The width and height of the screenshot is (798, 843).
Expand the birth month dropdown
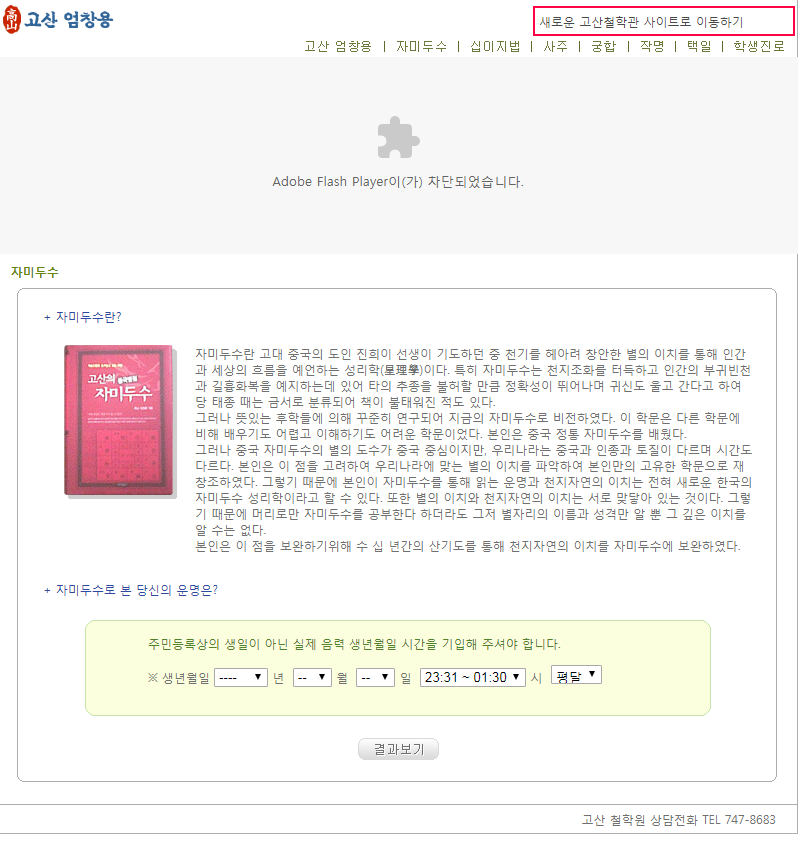click(312, 677)
